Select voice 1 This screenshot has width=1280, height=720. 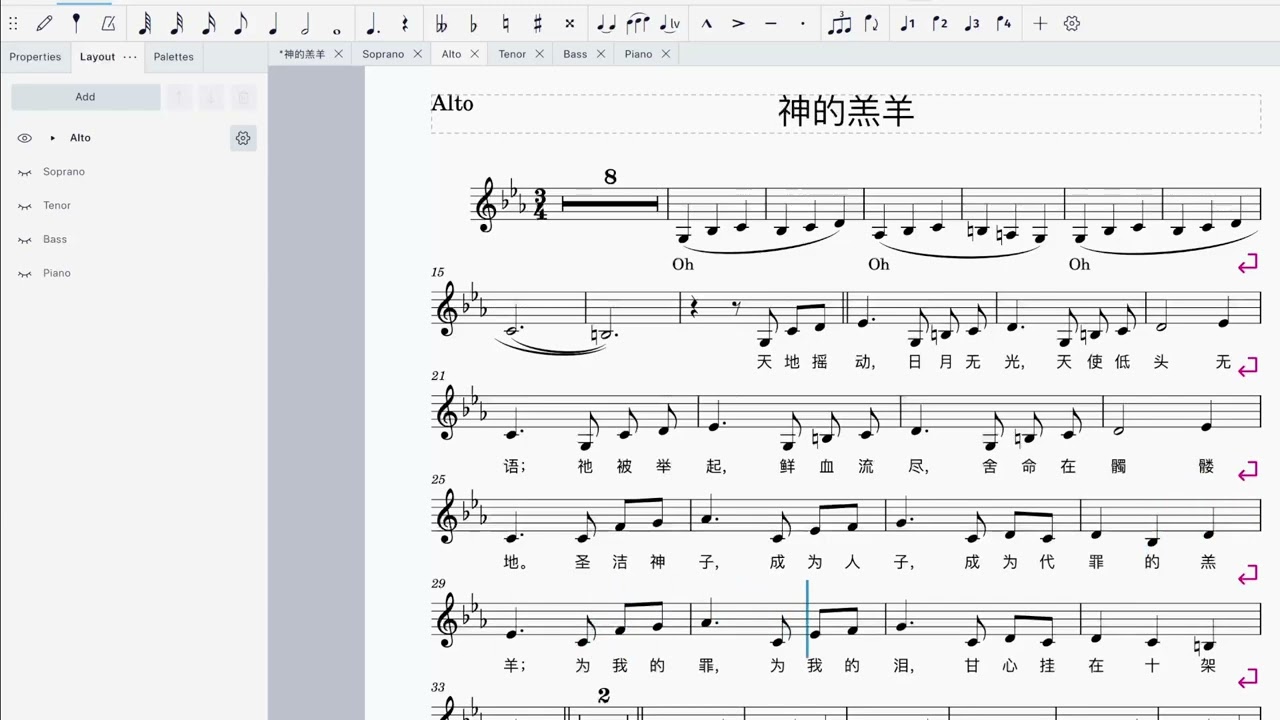pyautogui.click(x=907, y=23)
